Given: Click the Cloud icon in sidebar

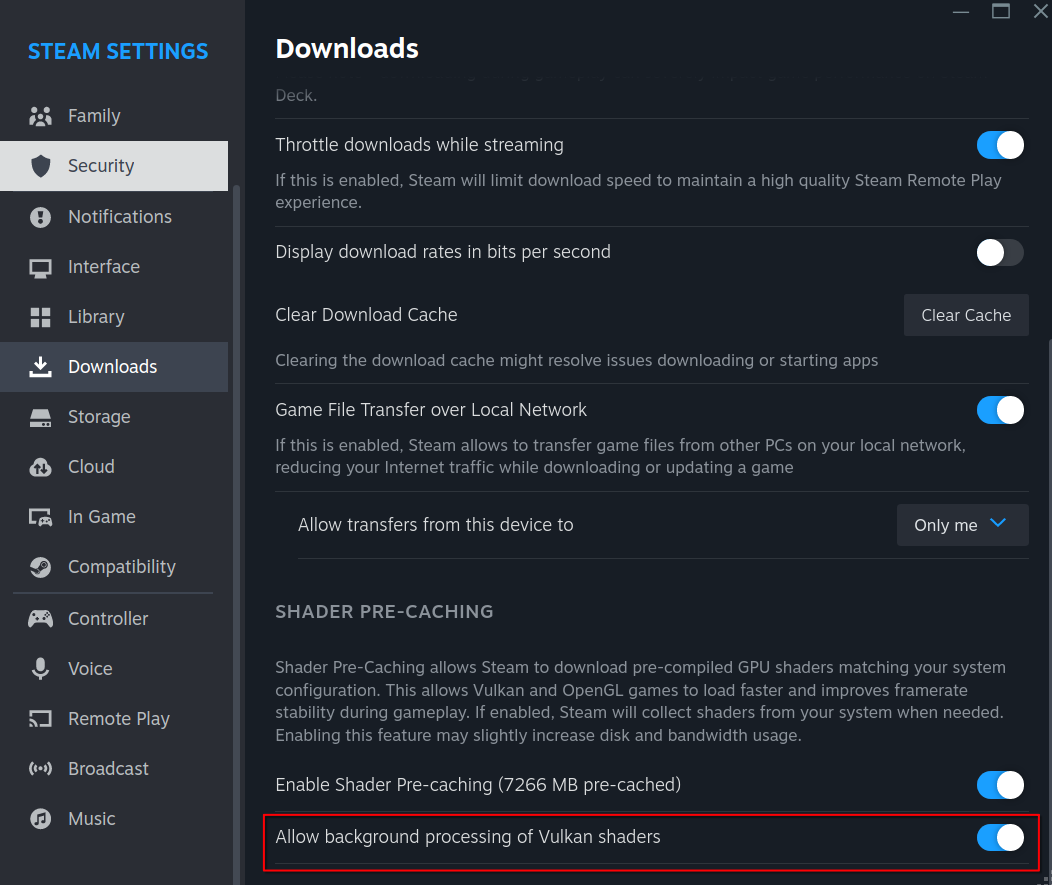Looking at the screenshot, I should (40, 467).
